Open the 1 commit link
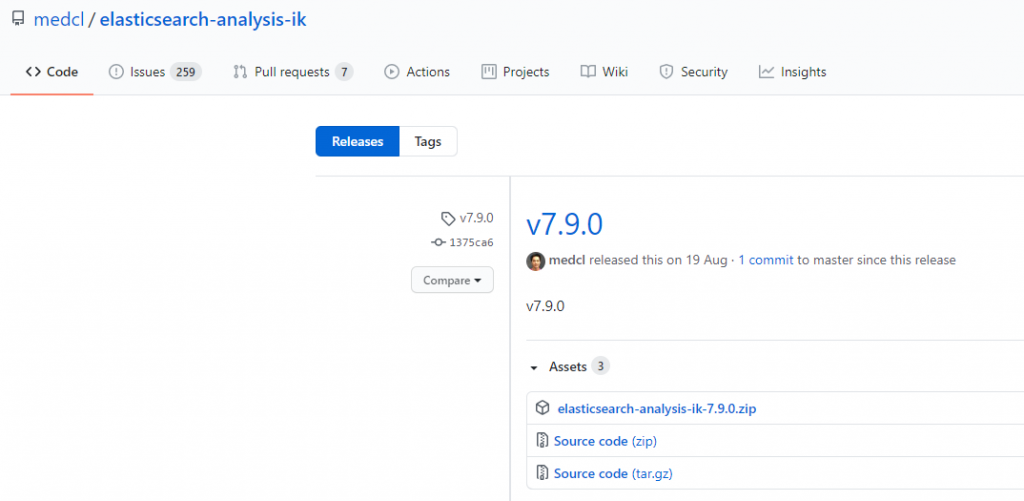Viewport: 1024px width, 501px height. click(x=766, y=260)
